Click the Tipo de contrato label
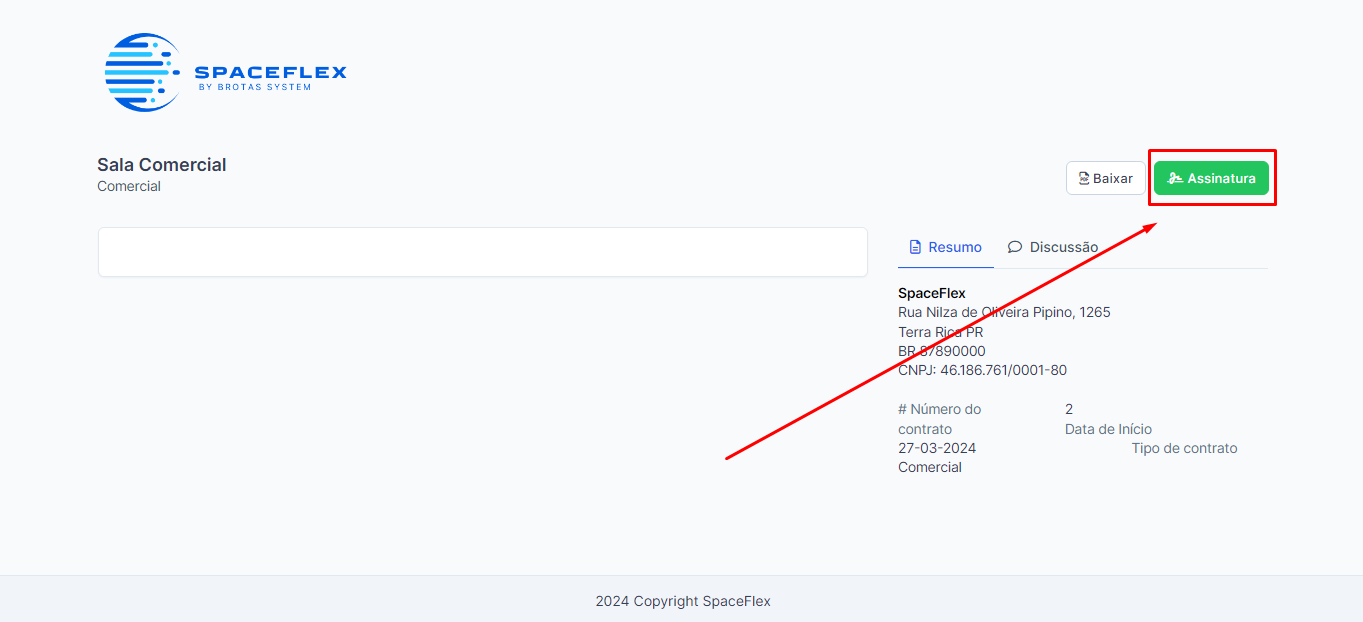The width and height of the screenshot is (1363, 622). [x=1184, y=448]
